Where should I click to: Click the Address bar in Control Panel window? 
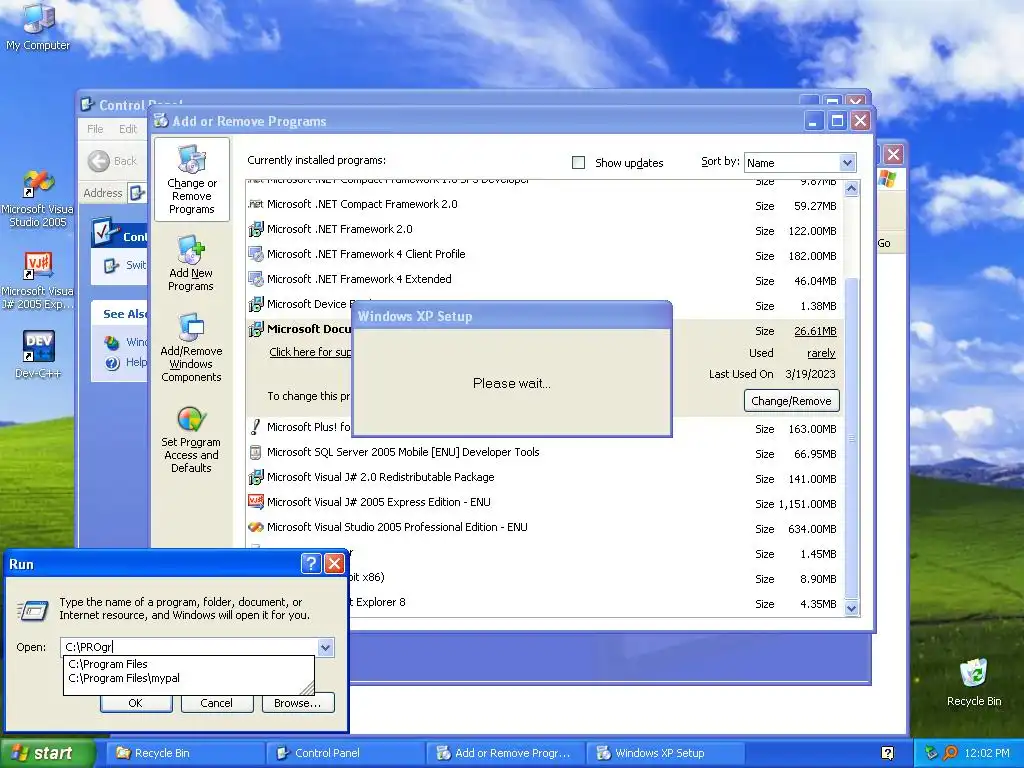pos(136,193)
